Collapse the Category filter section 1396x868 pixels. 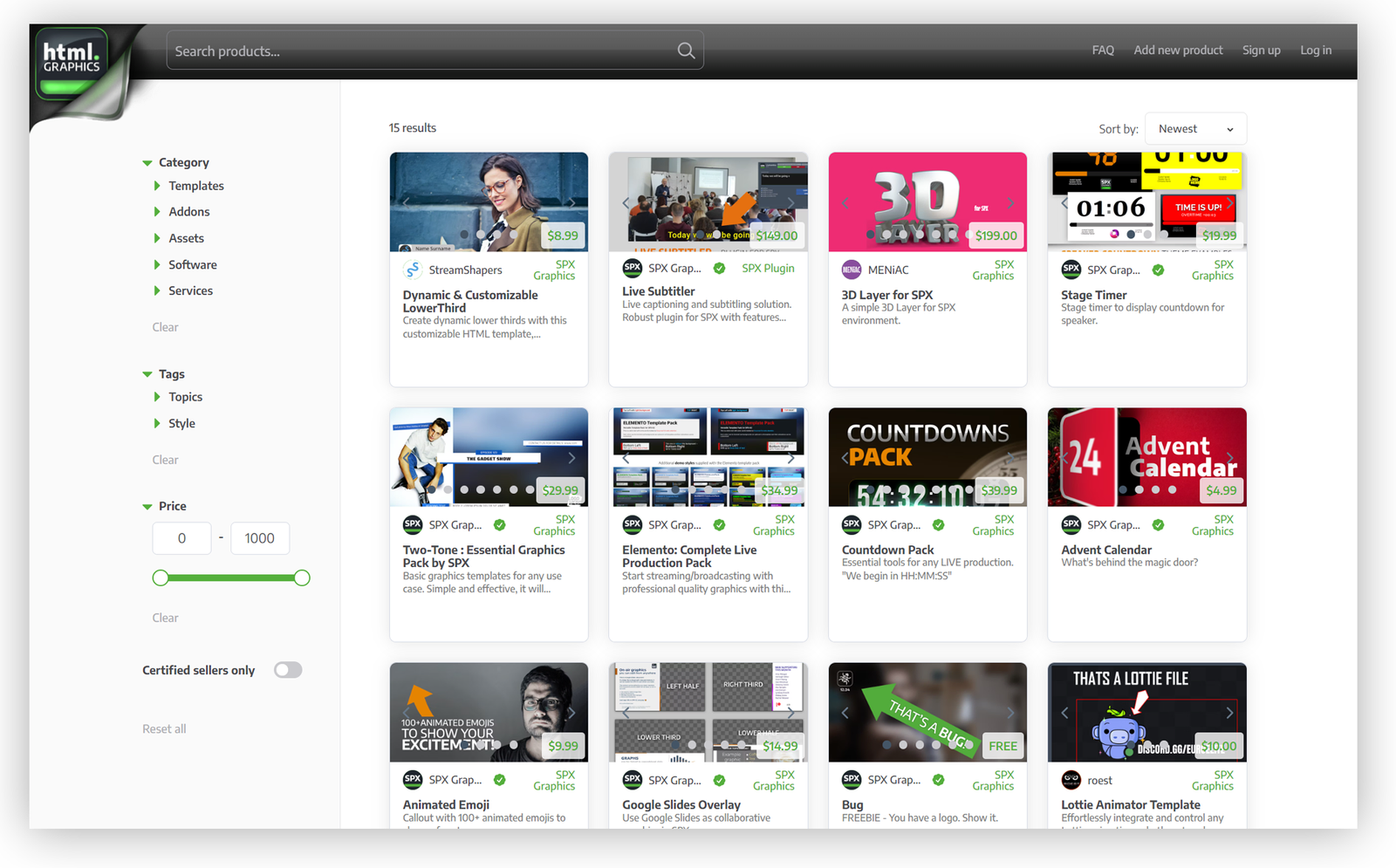pos(175,162)
